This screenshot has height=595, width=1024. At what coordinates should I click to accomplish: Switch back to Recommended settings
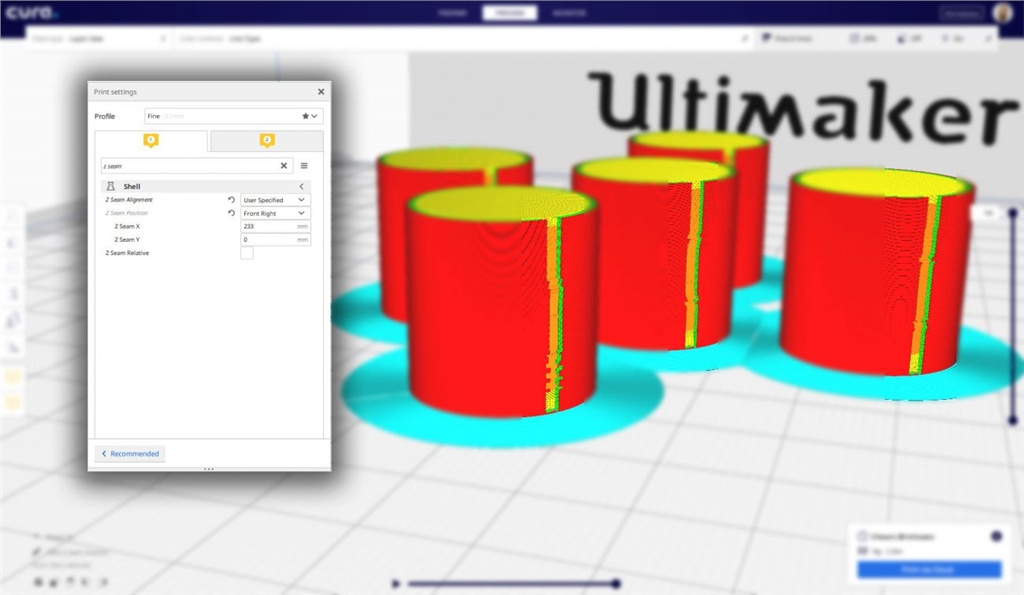[x=130, y=454]
